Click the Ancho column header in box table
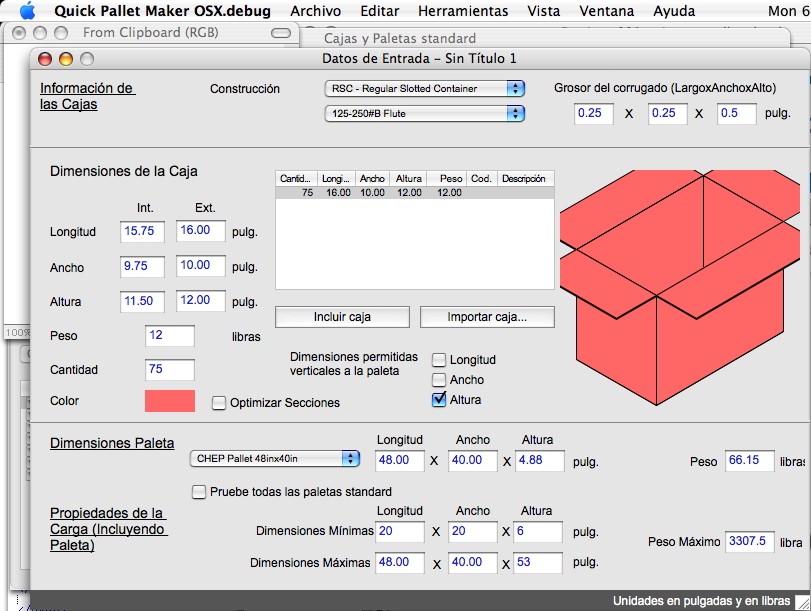811x611 pixels. [371, 178]
